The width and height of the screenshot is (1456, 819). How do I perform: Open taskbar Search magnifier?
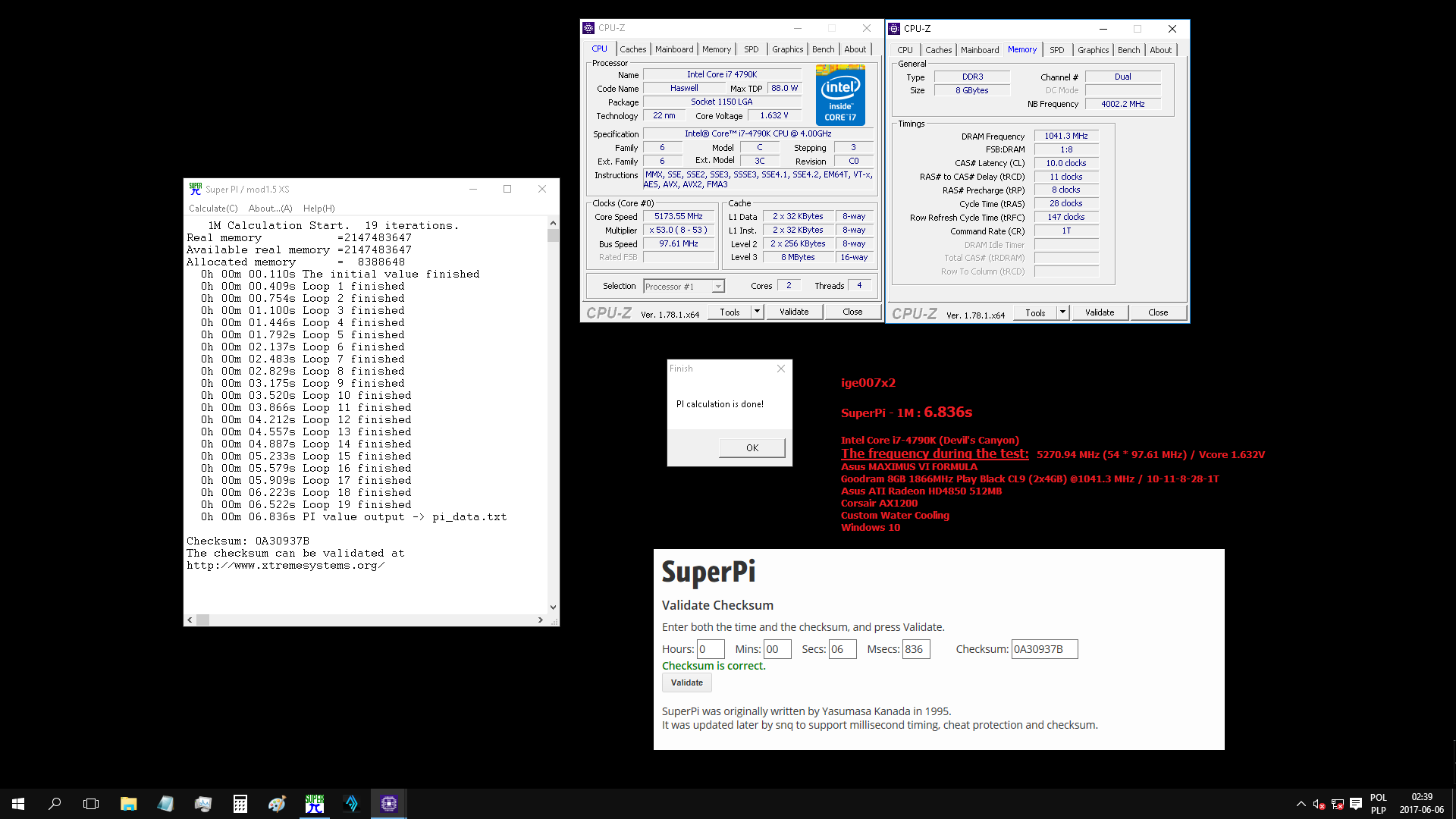click(x=55, y=804)
